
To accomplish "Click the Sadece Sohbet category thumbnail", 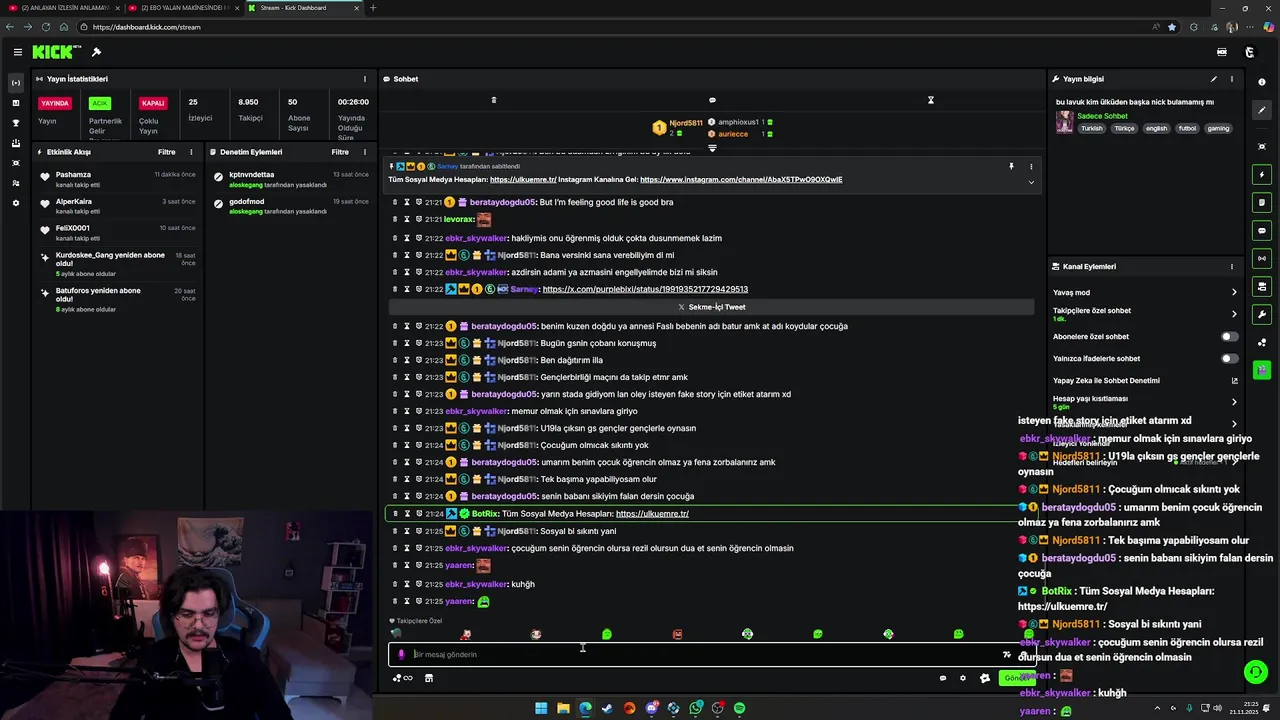I will click(x=1064, y=122).
